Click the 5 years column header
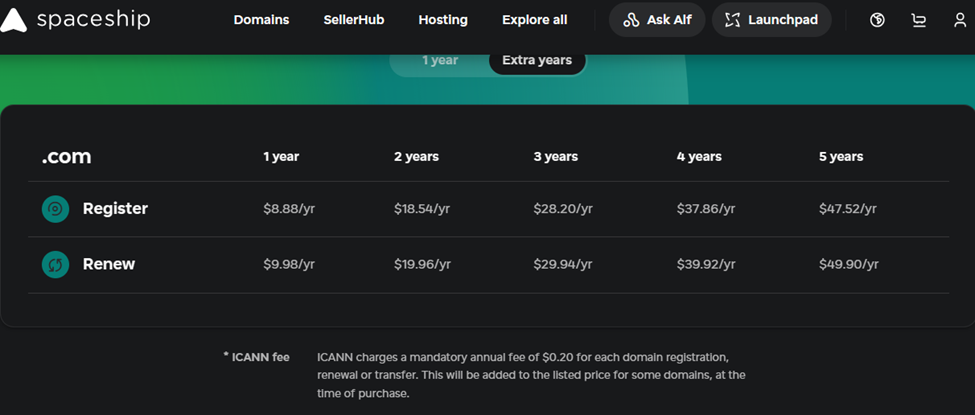The height and width of the screenshot is (415, 975). (841, 157)
